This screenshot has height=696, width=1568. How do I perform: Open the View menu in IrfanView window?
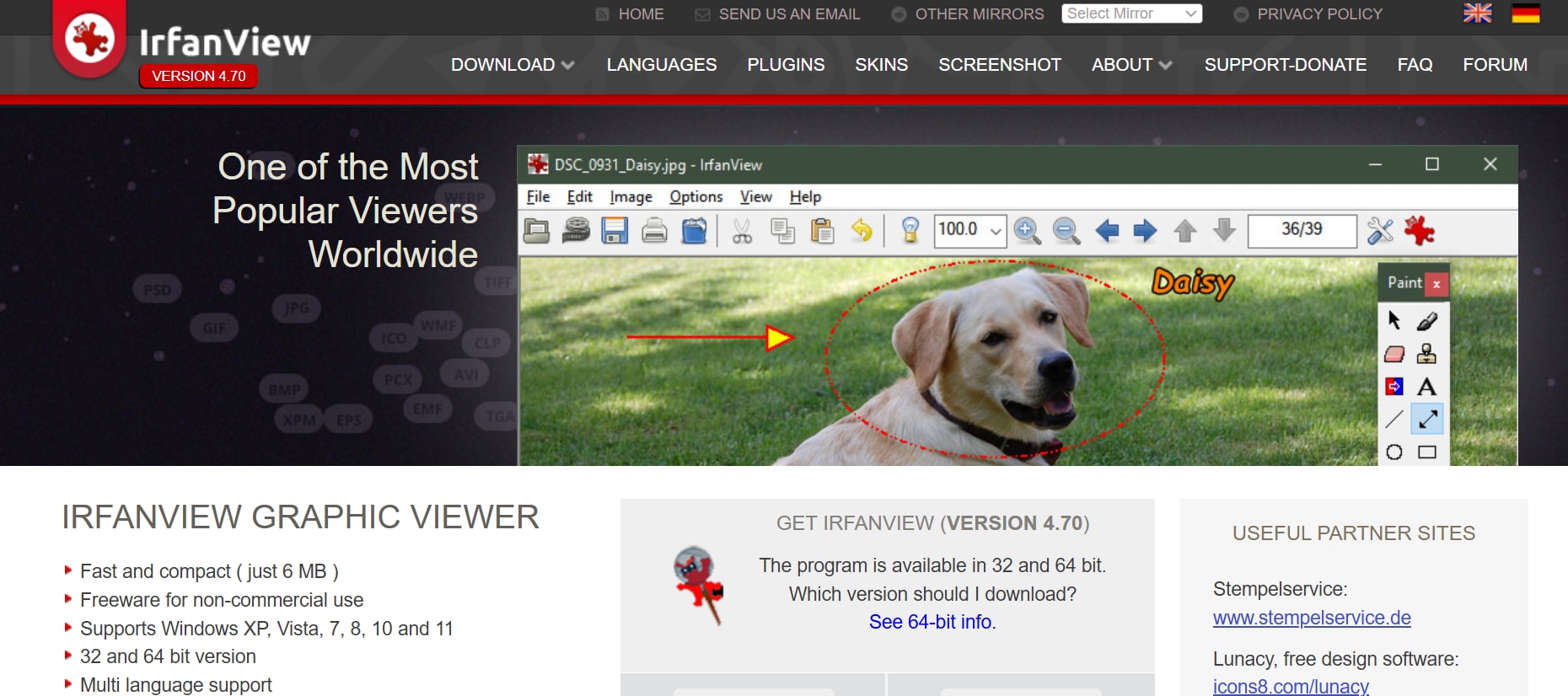[756, 196]
